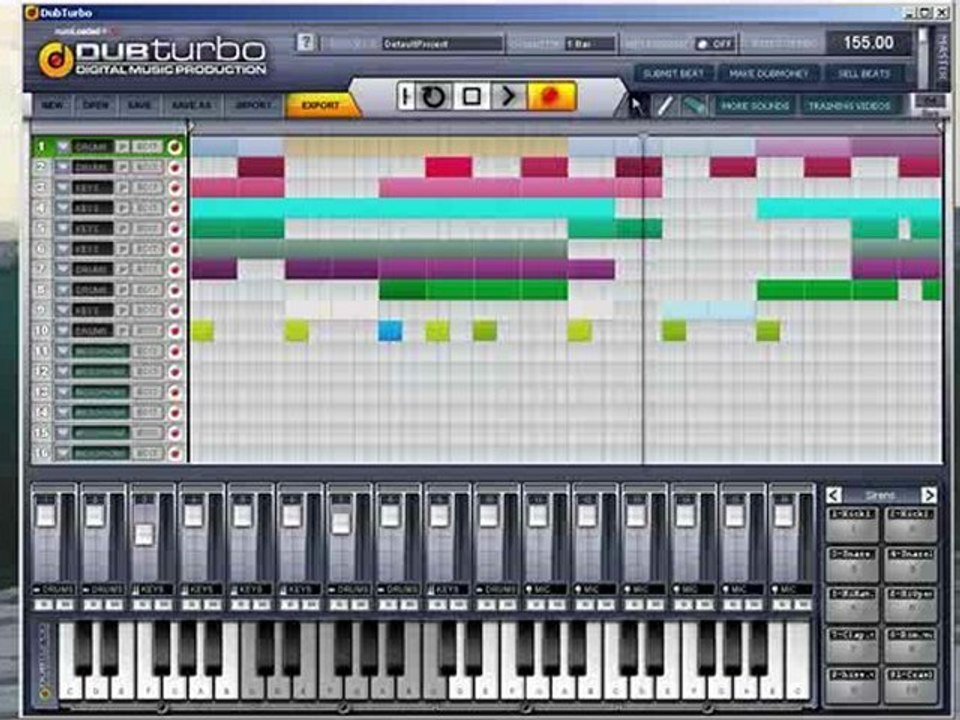Toggle the metronome OFF switch

coord(714,44)
